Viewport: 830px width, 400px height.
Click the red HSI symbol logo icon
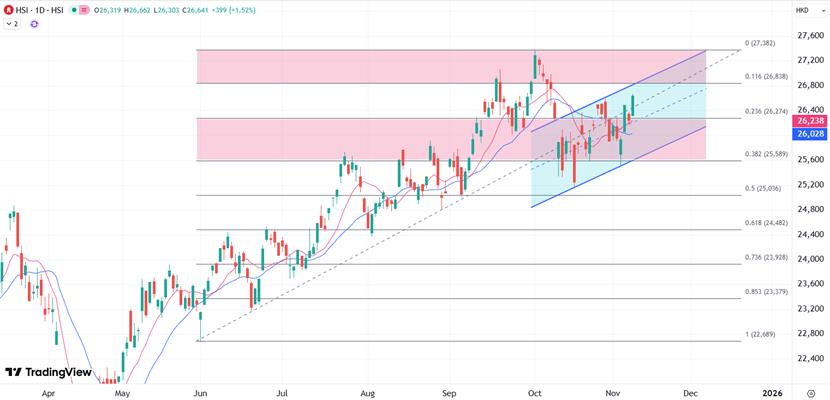pyautogui.click(x=8, y=9)
